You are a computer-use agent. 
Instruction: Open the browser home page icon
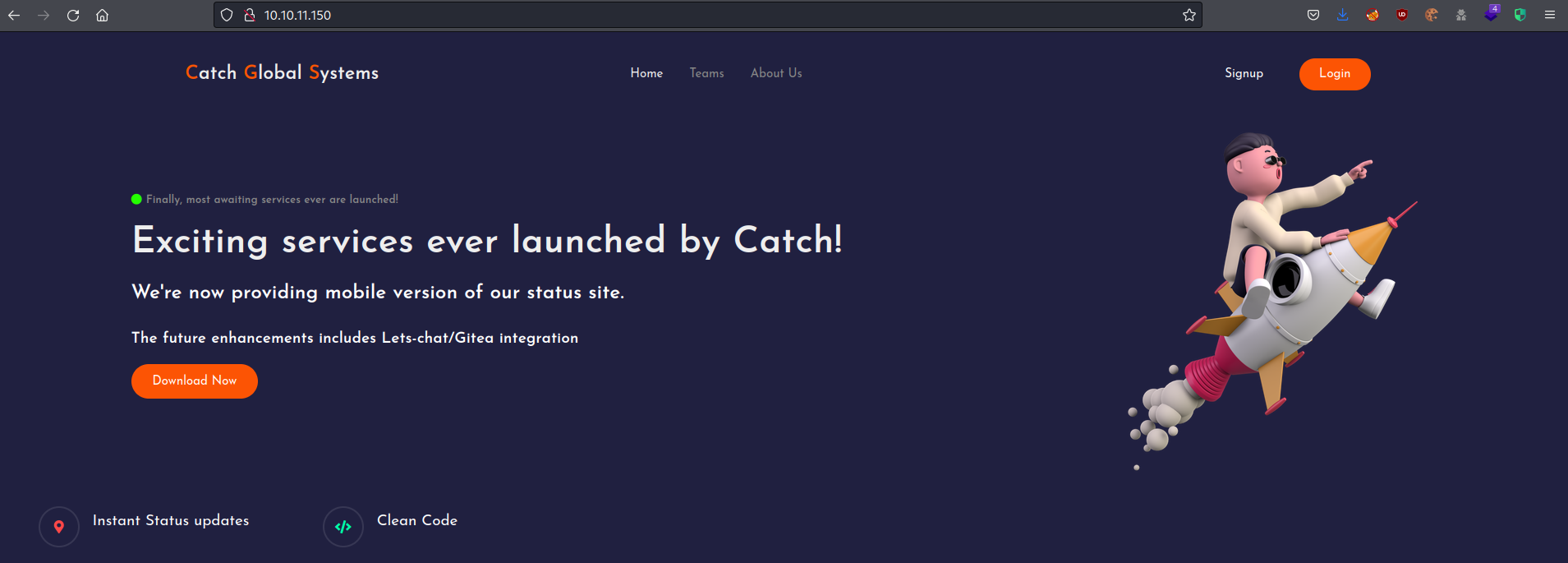pyautogui.click(x=103, y=15)
